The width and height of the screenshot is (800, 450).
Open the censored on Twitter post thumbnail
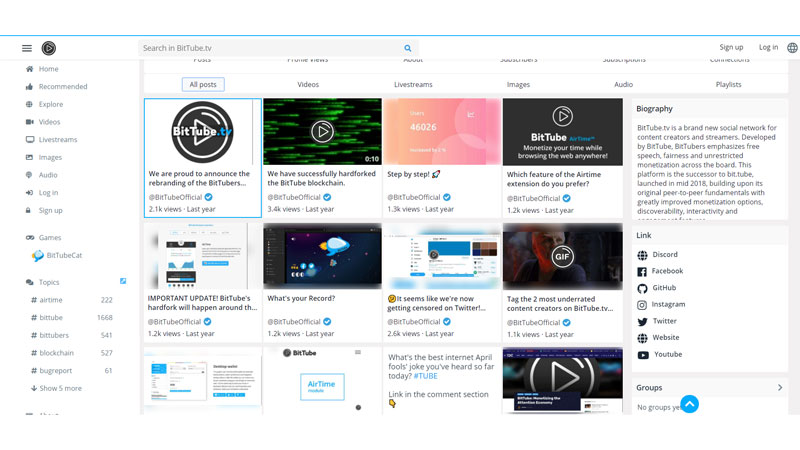coord(442,256)
